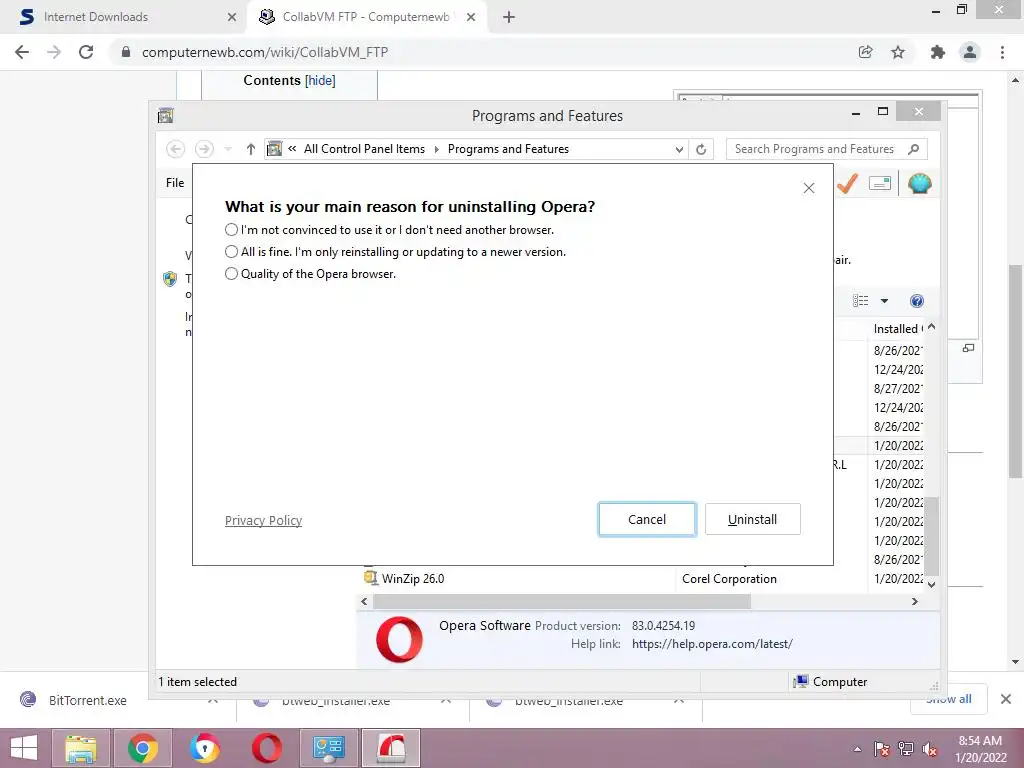Click Programs and Features breadcrumb

point(508,149)
